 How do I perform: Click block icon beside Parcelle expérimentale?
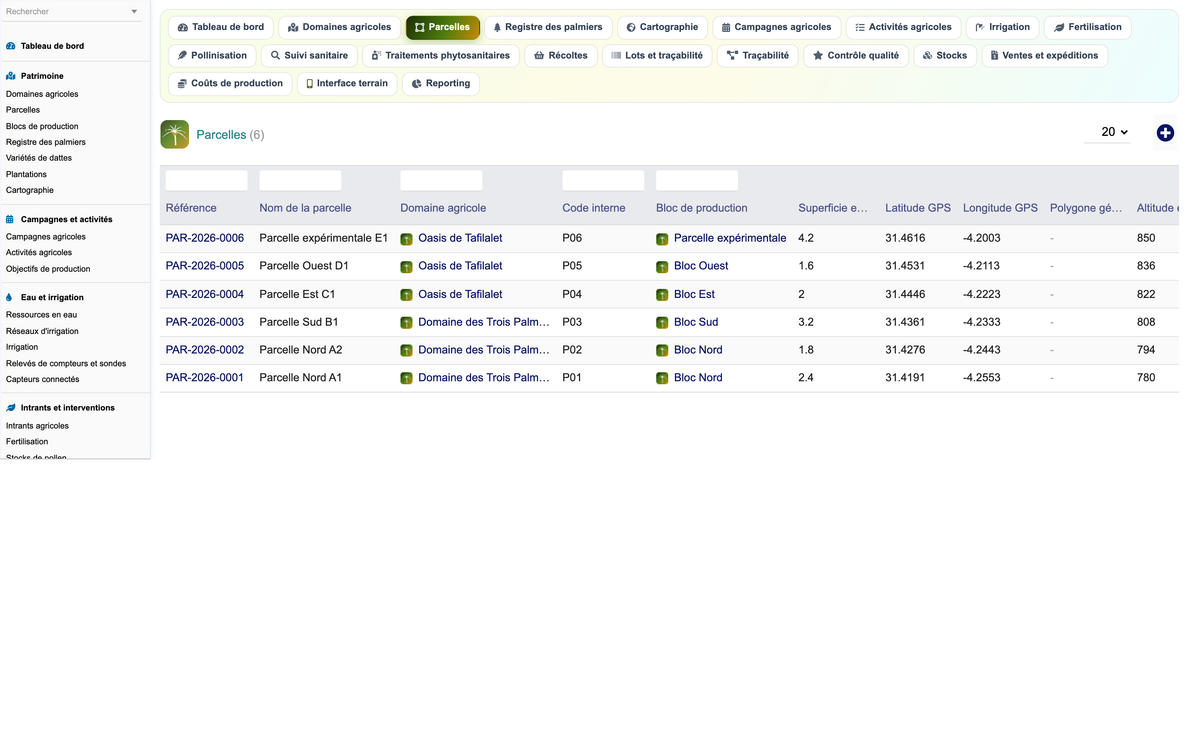pyautogui.click(x=662, y=239)
